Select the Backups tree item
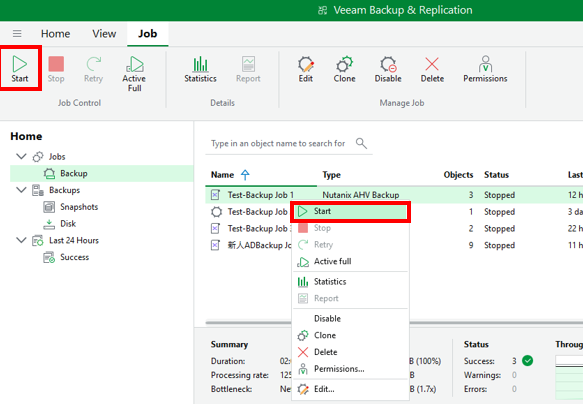This screenshot has height=404, width=583. click(64, 190)
